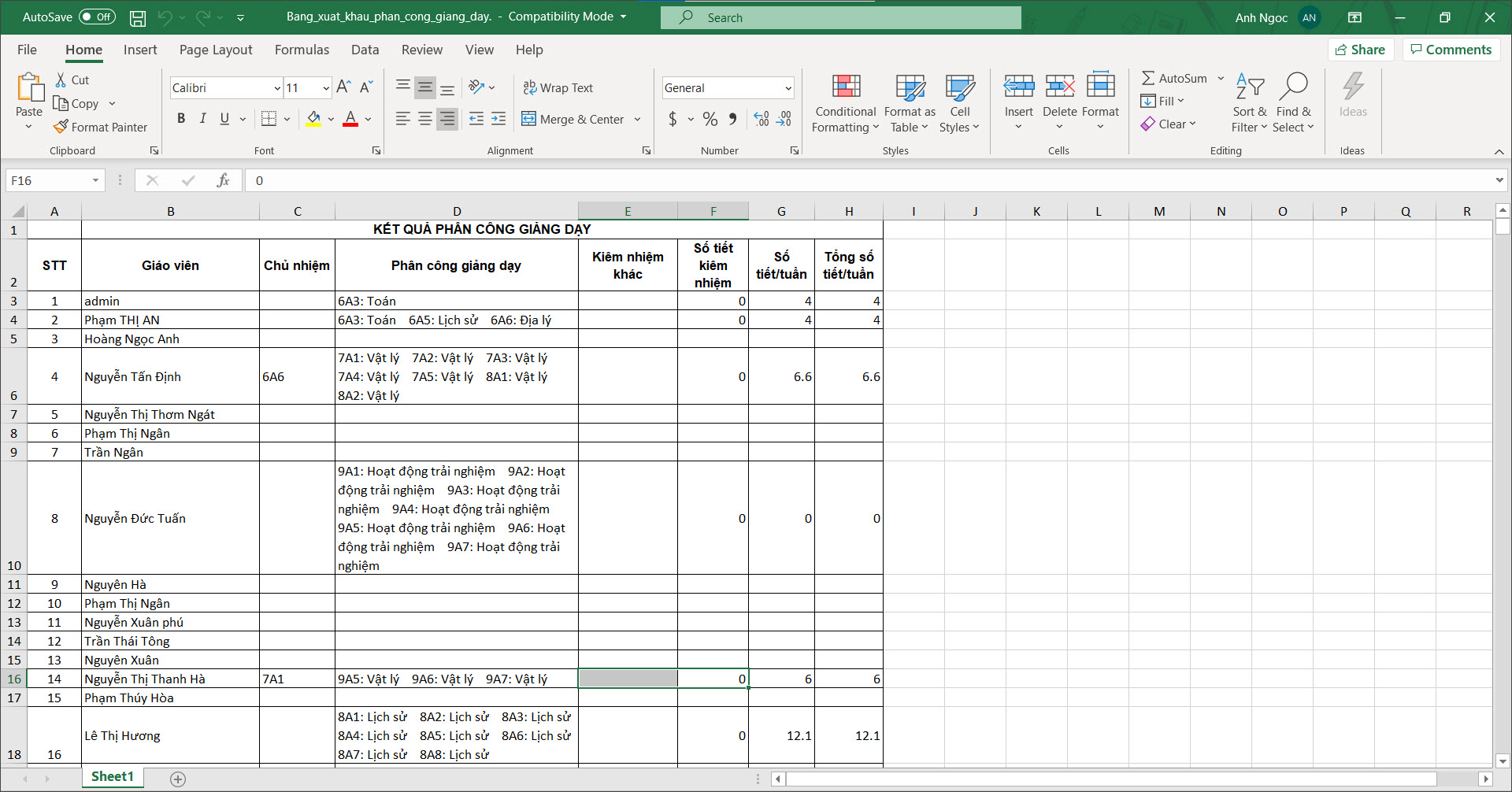
Task: Open the Comments pane button
Action: point(1451,50)
